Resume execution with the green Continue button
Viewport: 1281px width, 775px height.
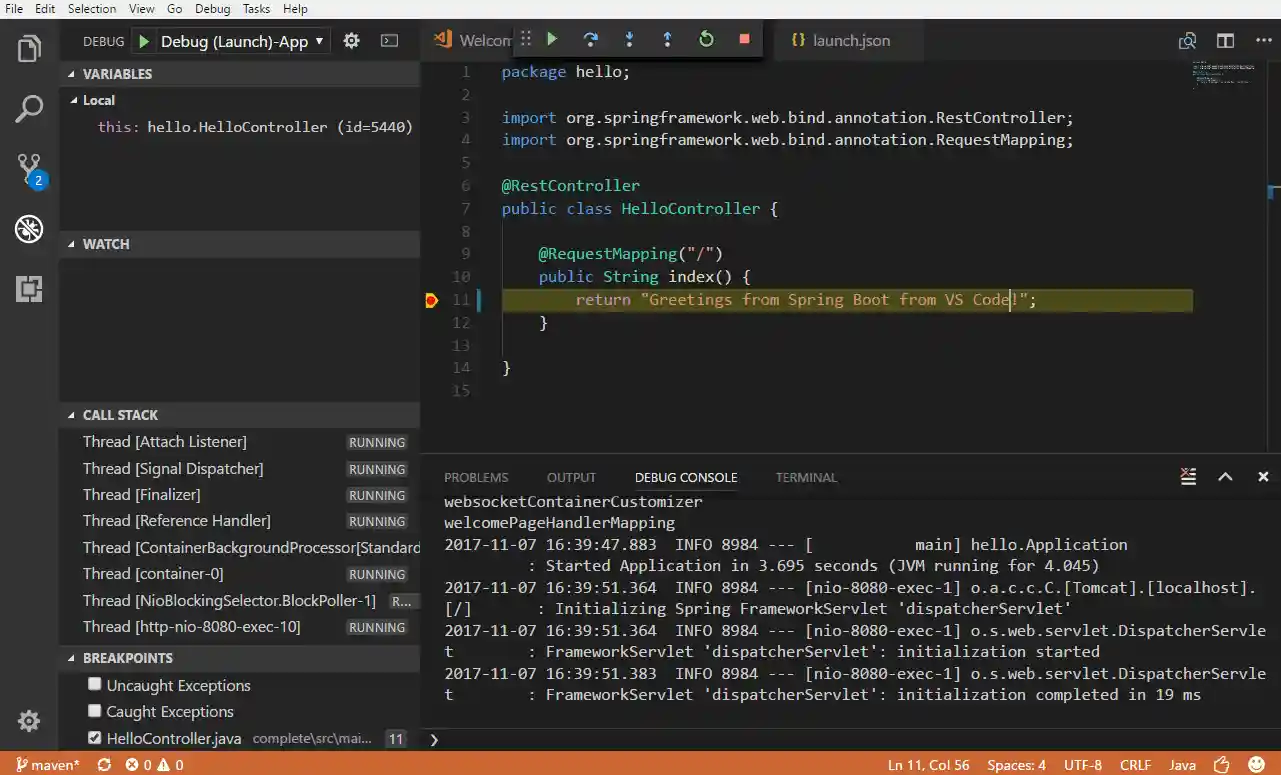click(551, 39)
